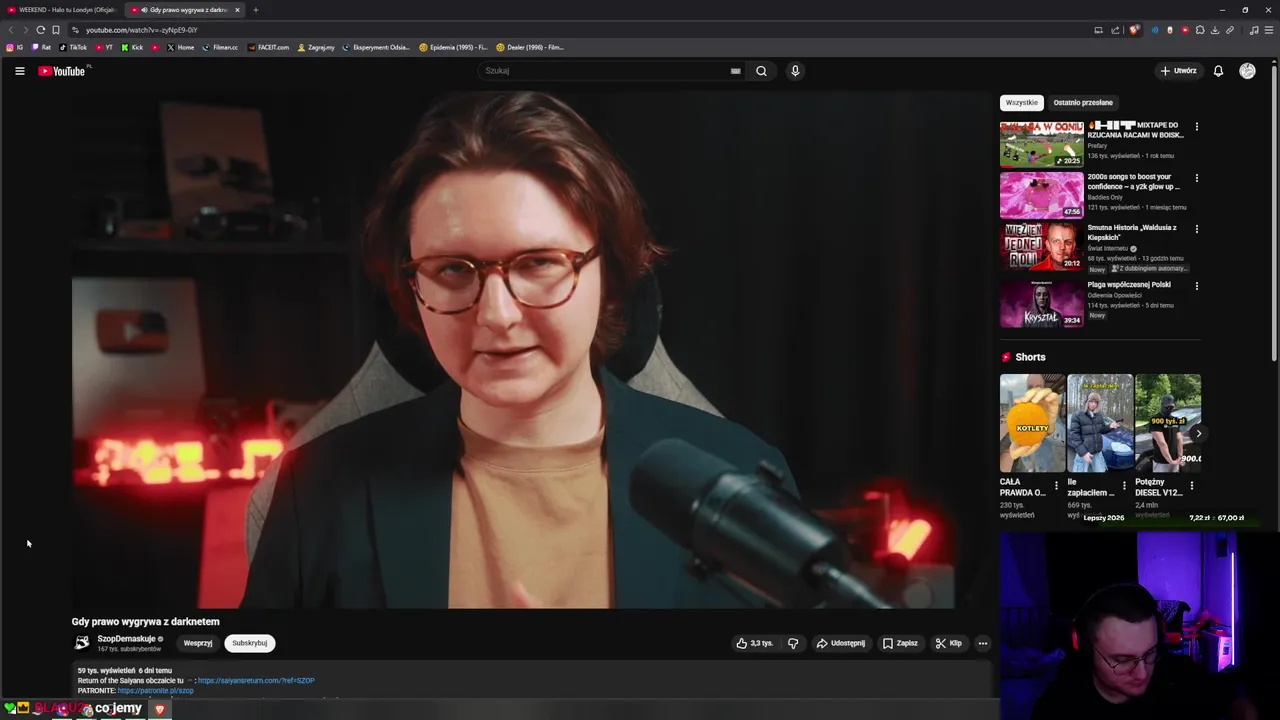
Task: Start voice search with the microphone icon
Action: point(795,71)
